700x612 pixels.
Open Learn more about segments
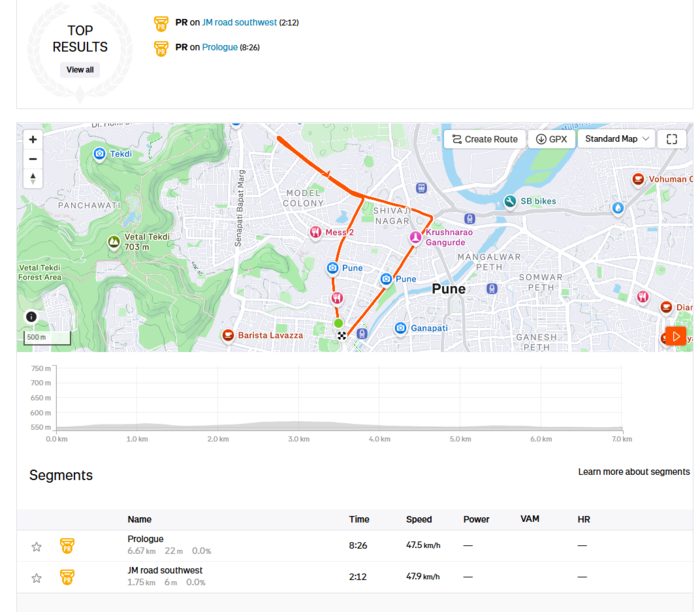[x=633, y=472]
